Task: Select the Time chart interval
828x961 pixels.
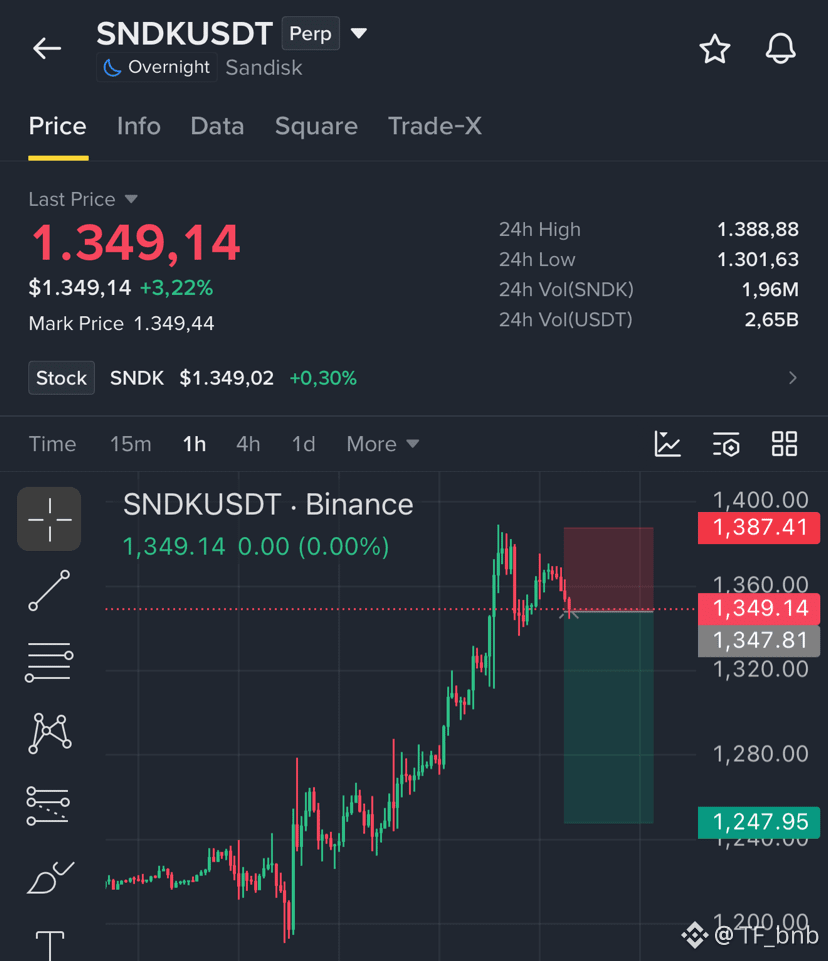Action: pyautogui.click(x=53, y=444)
